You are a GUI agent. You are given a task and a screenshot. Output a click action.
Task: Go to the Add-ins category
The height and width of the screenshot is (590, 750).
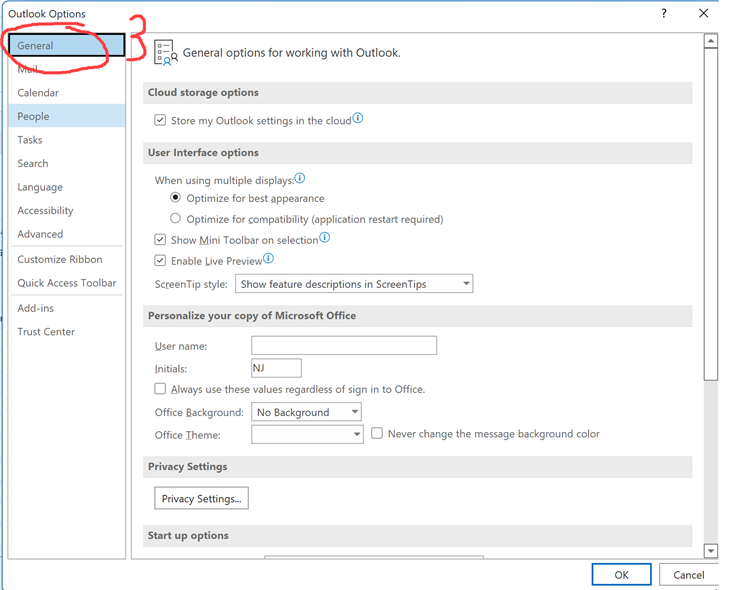point(67,308)
